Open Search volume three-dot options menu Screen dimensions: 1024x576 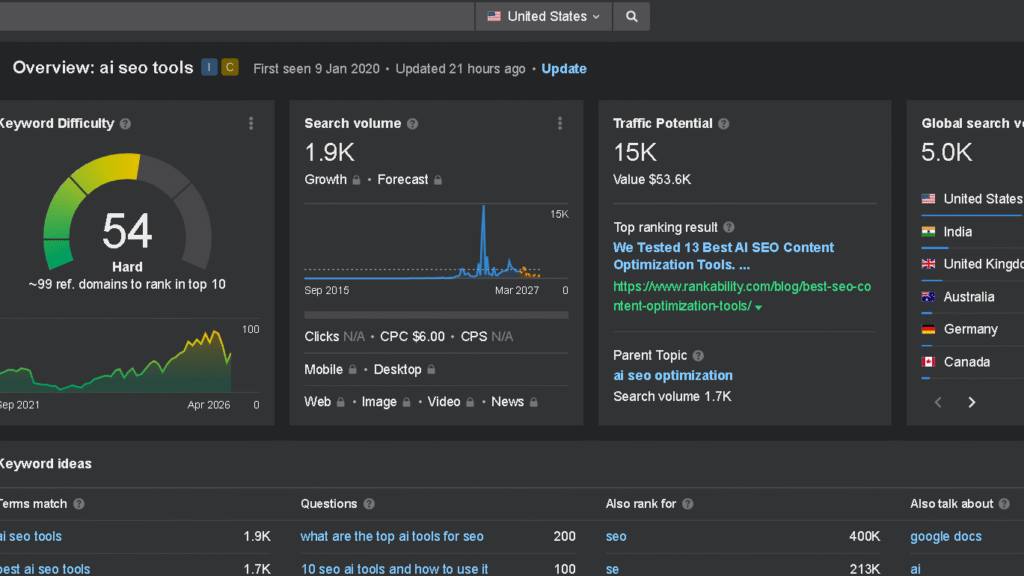(x=560, y=124)
